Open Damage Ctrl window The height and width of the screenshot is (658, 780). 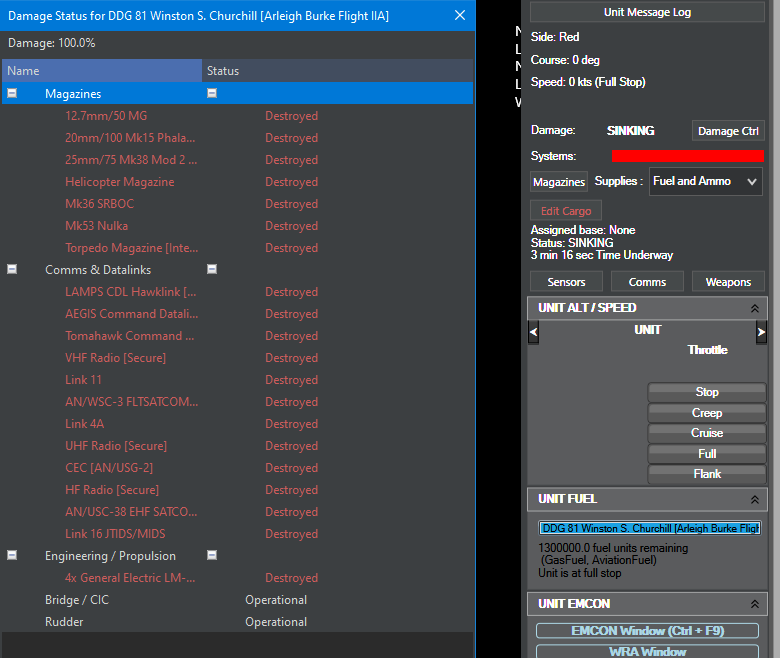pyautogui.click(x=728, y=131)
